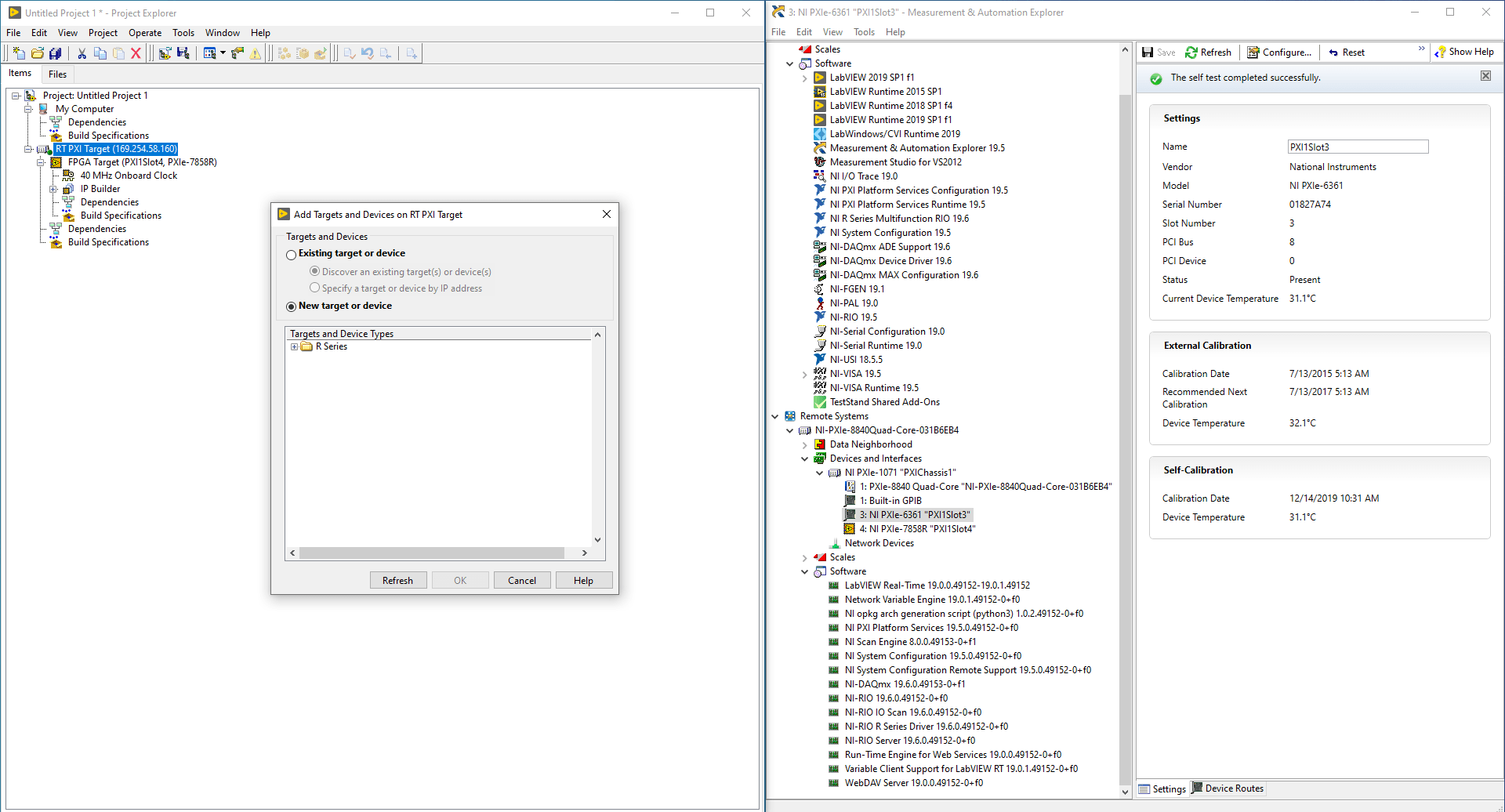
Task: Switch to the Files tab
Action: click(58, 74)
